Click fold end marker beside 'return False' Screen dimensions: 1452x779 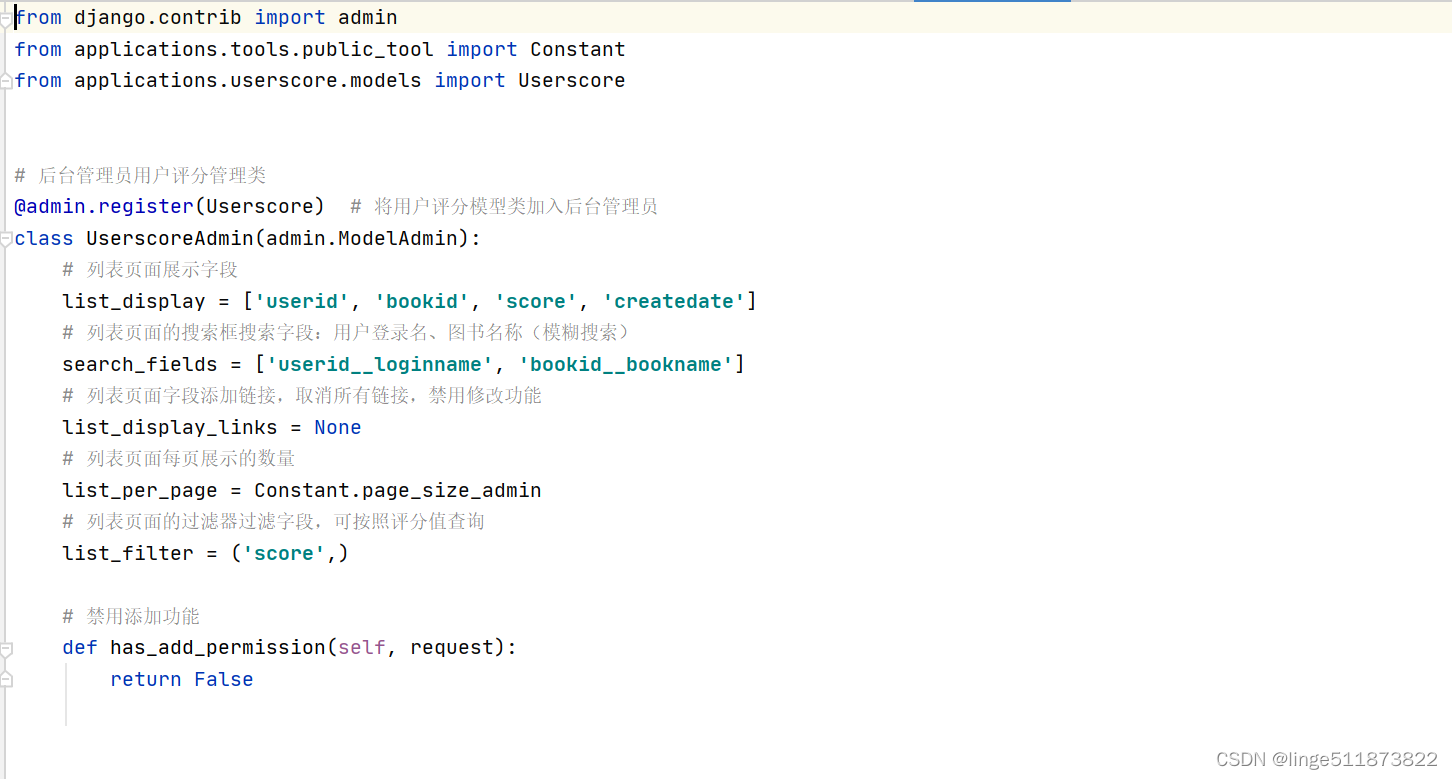pos(6,679)
